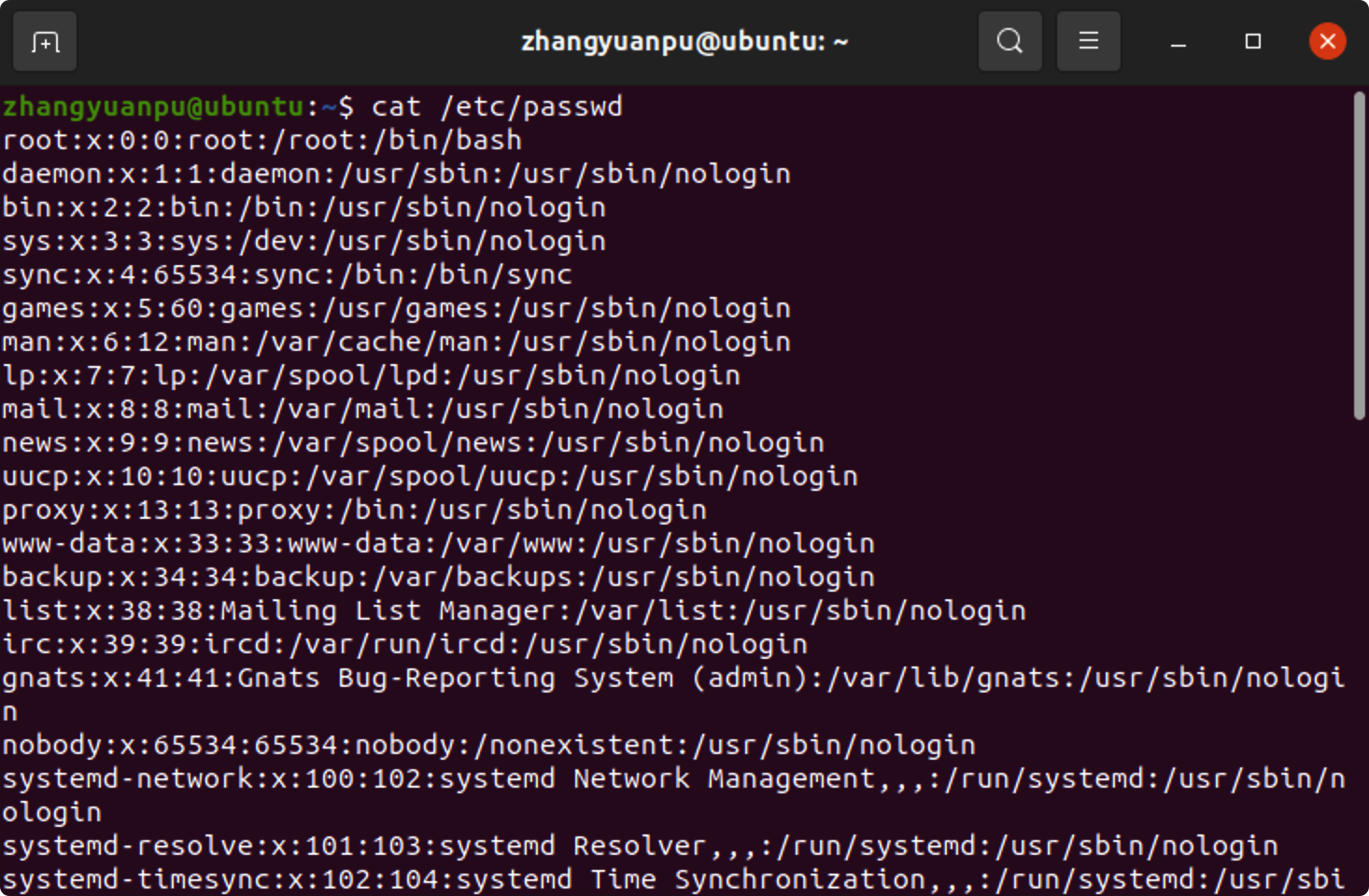Click the www-data user entry
1369x896 pixels.
coord(434,542)
